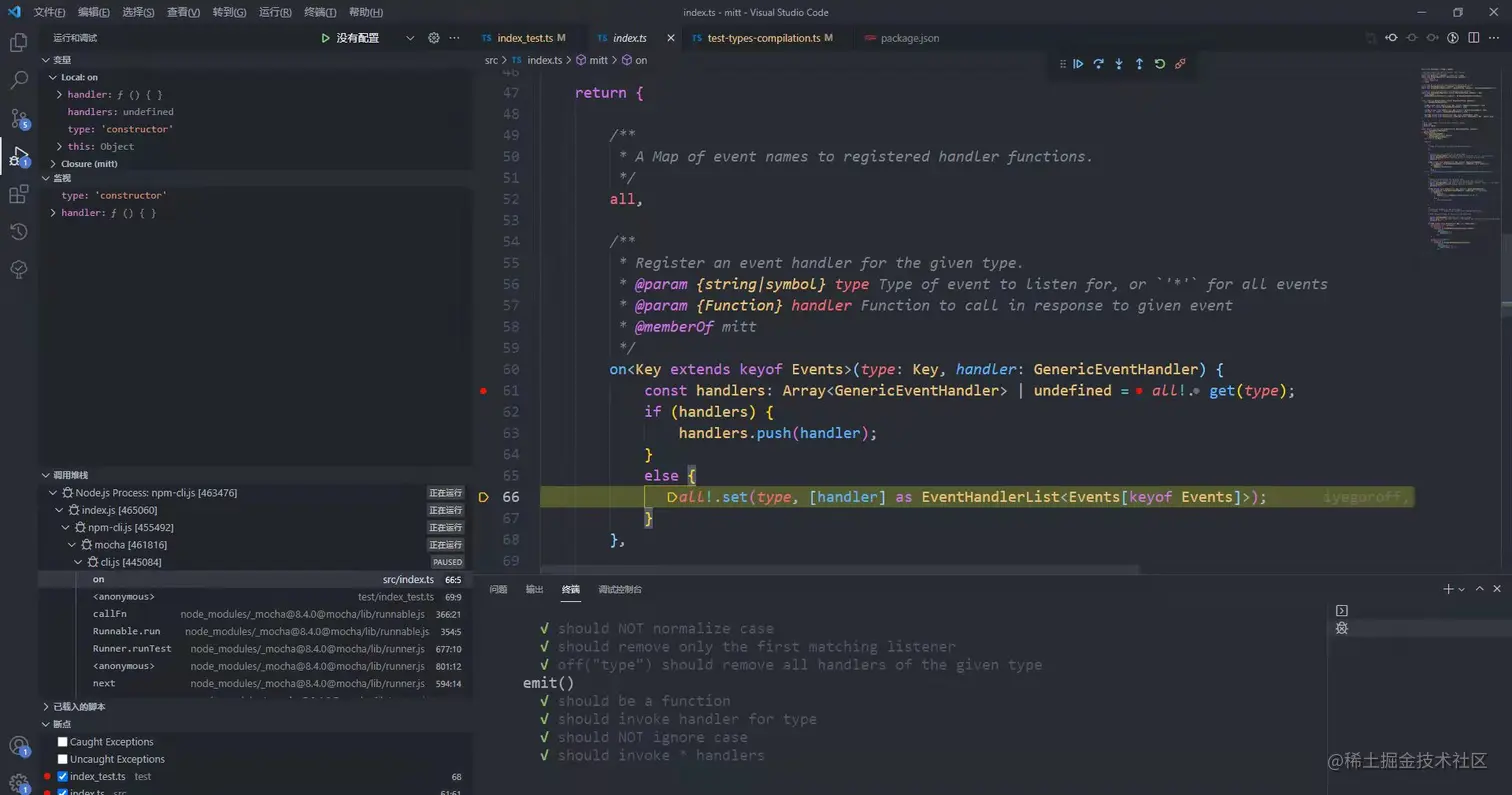Disconnect the debugger with the red plug icon
1512x795 pixels.
(x=1180, y=64)
